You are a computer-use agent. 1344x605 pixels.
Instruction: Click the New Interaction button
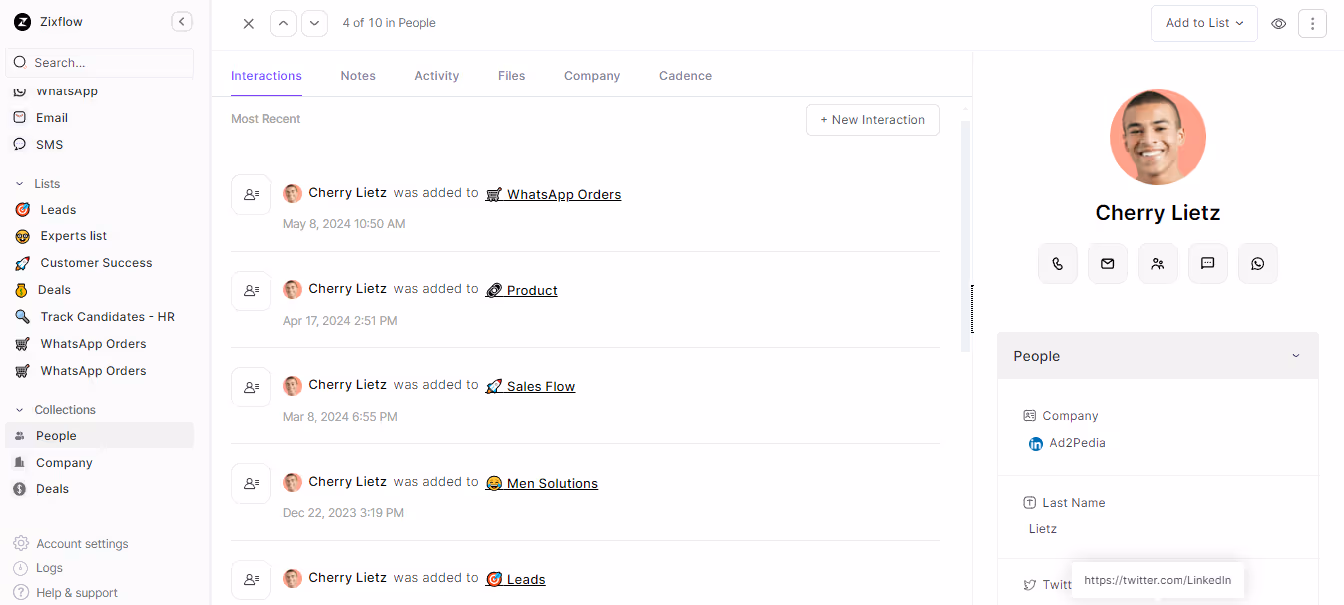pos(873,120)
